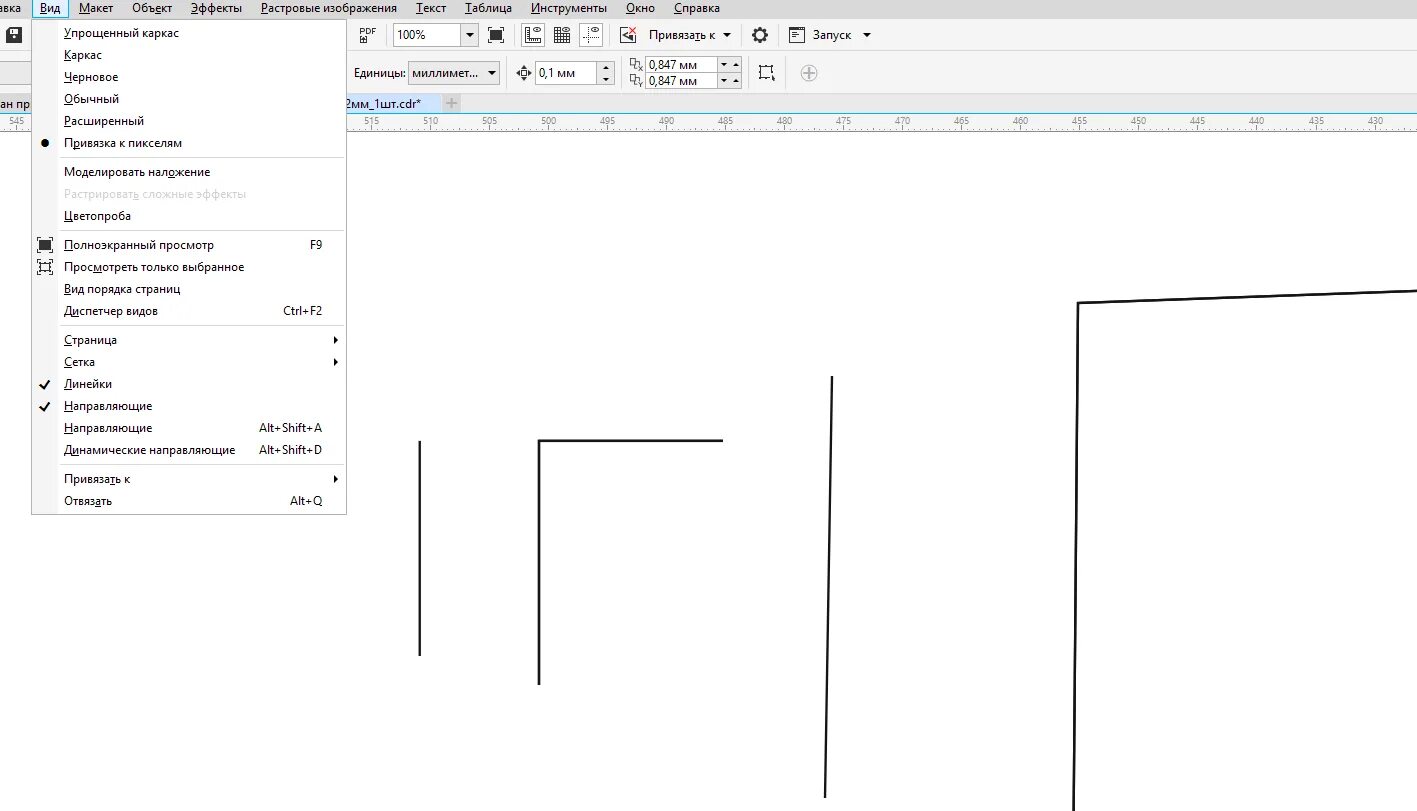
Task: Choose Отвязать (Alt+Q)
Action: [189, 501]
